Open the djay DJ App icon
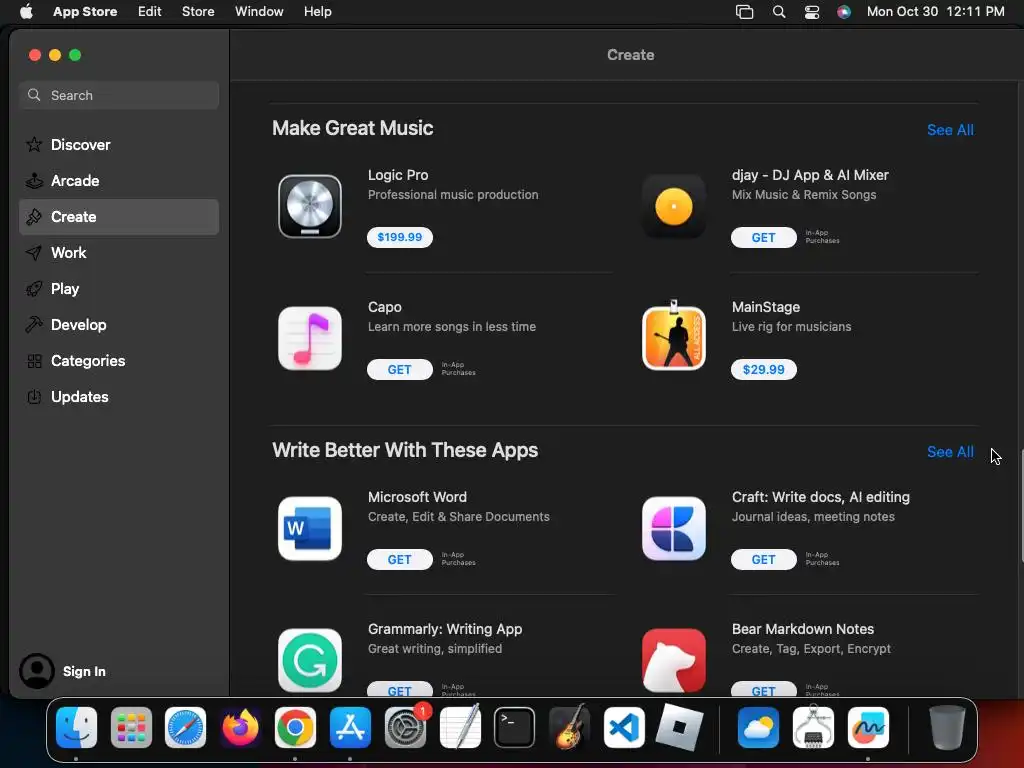Image resolution: width=1024 pixels, height=768 pixels. point(673,206)
